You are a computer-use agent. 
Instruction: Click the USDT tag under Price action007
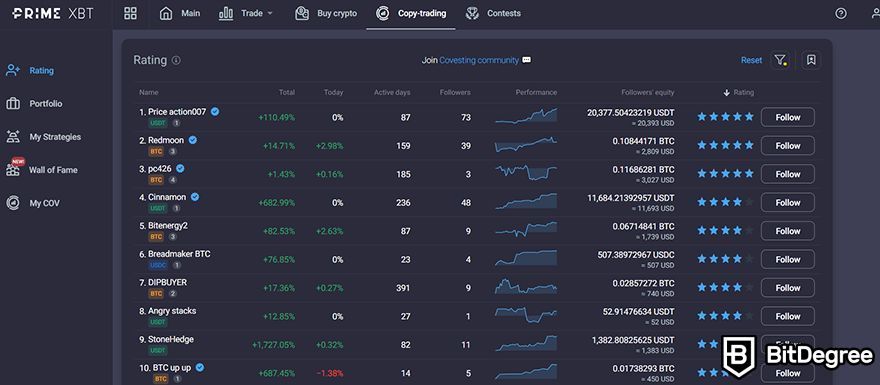(x=158, y=123)
